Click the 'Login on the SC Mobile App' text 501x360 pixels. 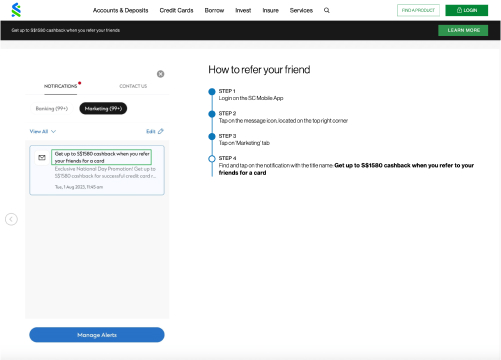(x=251, y=98)
